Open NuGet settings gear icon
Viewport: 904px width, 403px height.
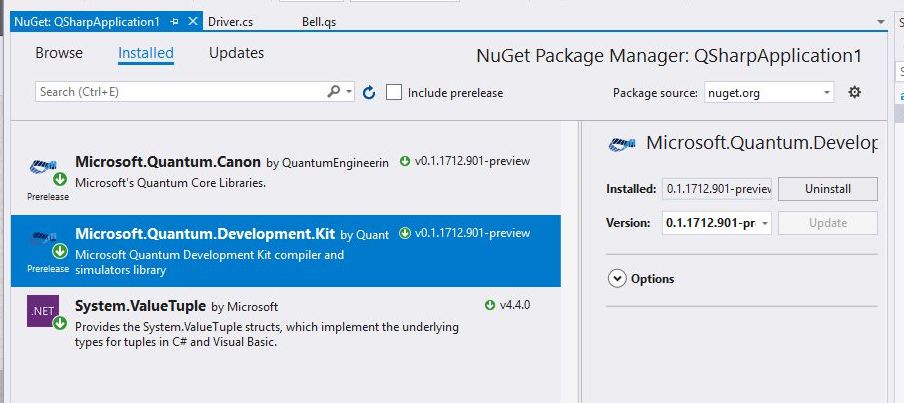854,92
